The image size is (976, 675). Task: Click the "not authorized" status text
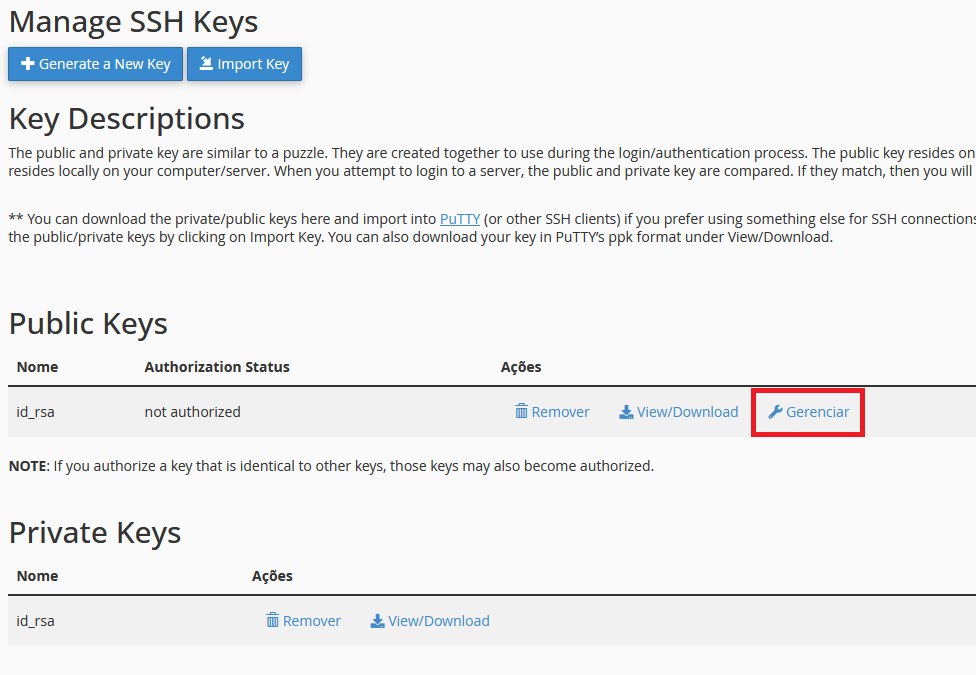pyautogui.click(x=192, y=412)
